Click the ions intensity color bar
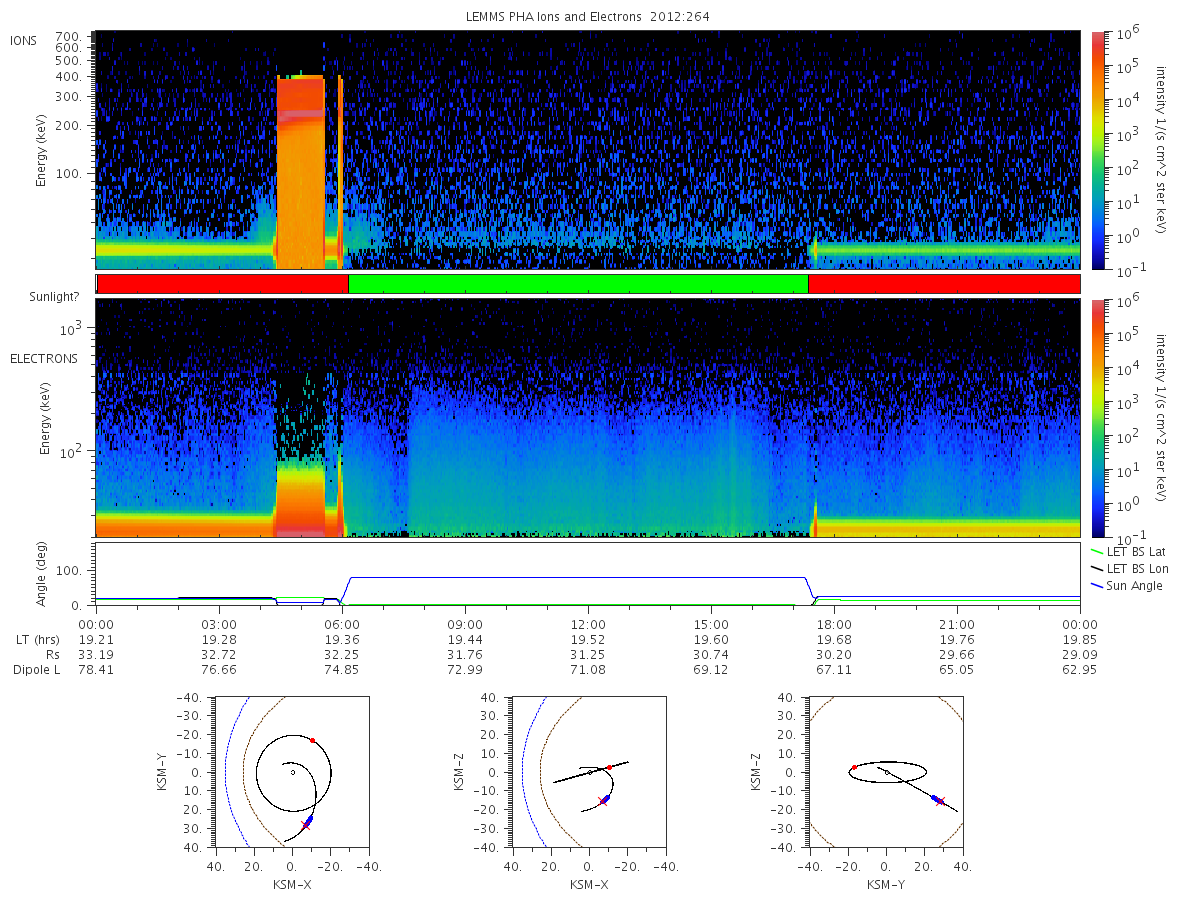 point(1097,150)
